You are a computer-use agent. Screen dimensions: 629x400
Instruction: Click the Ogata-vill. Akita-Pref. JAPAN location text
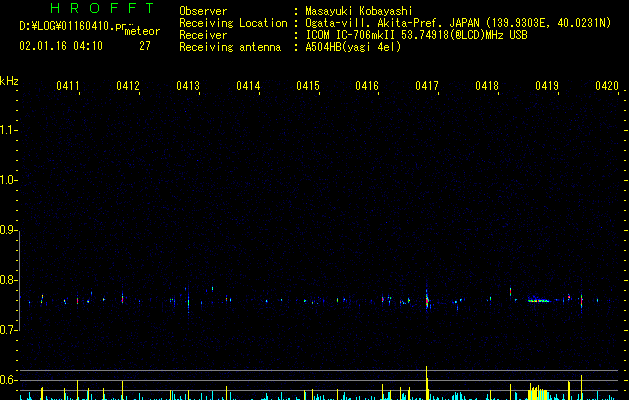[458, 23]
